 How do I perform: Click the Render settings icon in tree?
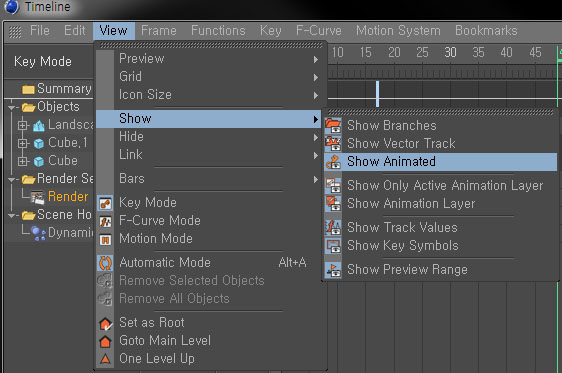click(x=38, y=197)
